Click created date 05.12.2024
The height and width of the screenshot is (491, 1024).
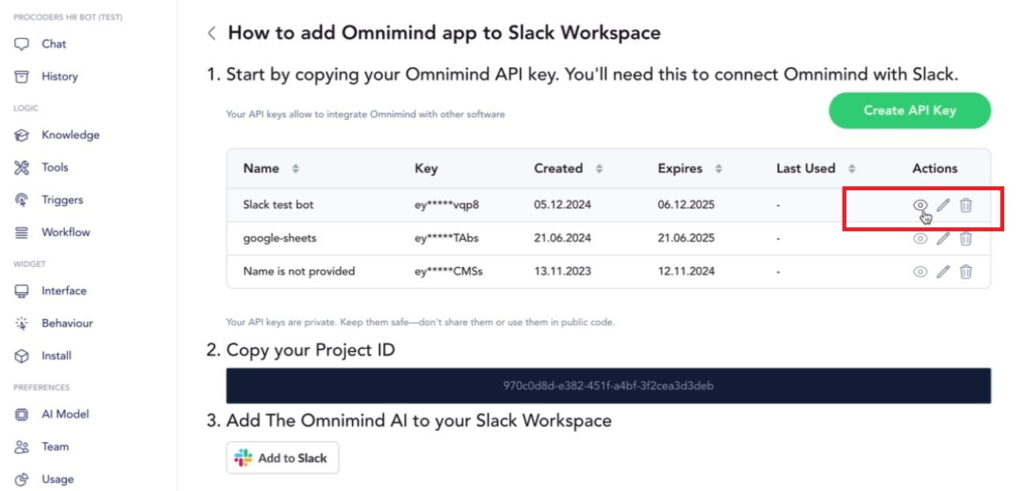click(x=562, y=205)
